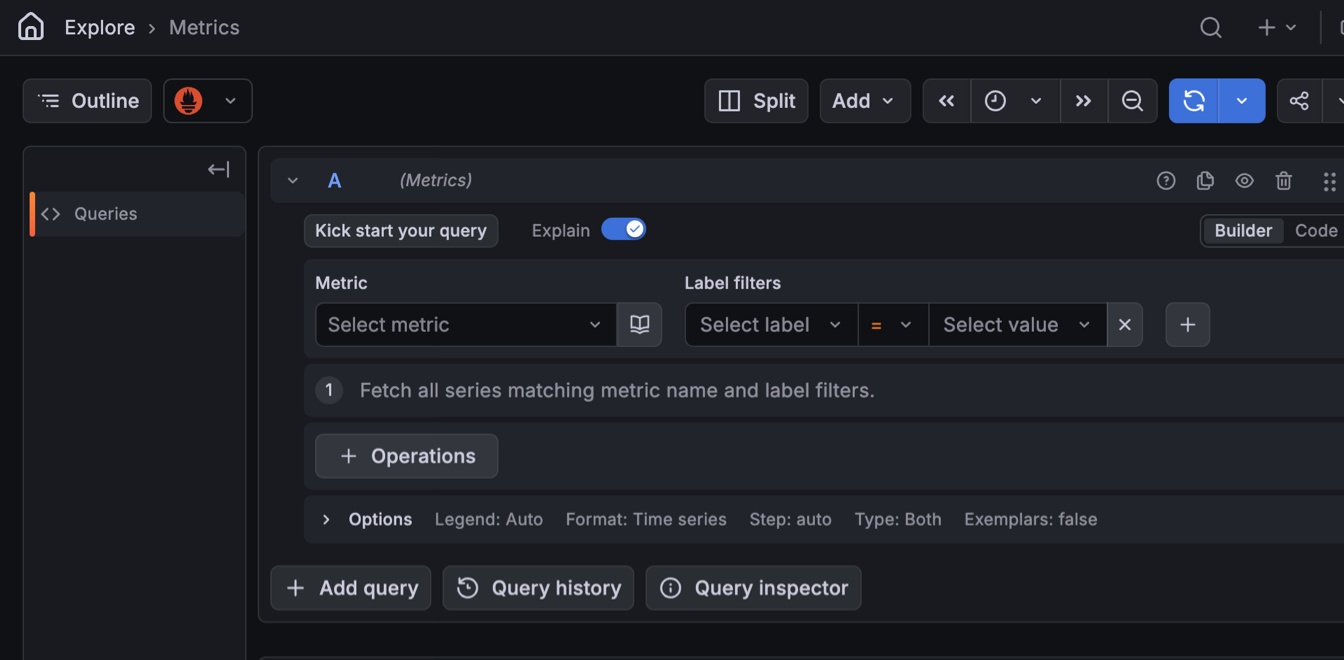The height and width of the screenshot is (660, 1344).
Task: Toggle the Explain switch
Action: [623, 230]
